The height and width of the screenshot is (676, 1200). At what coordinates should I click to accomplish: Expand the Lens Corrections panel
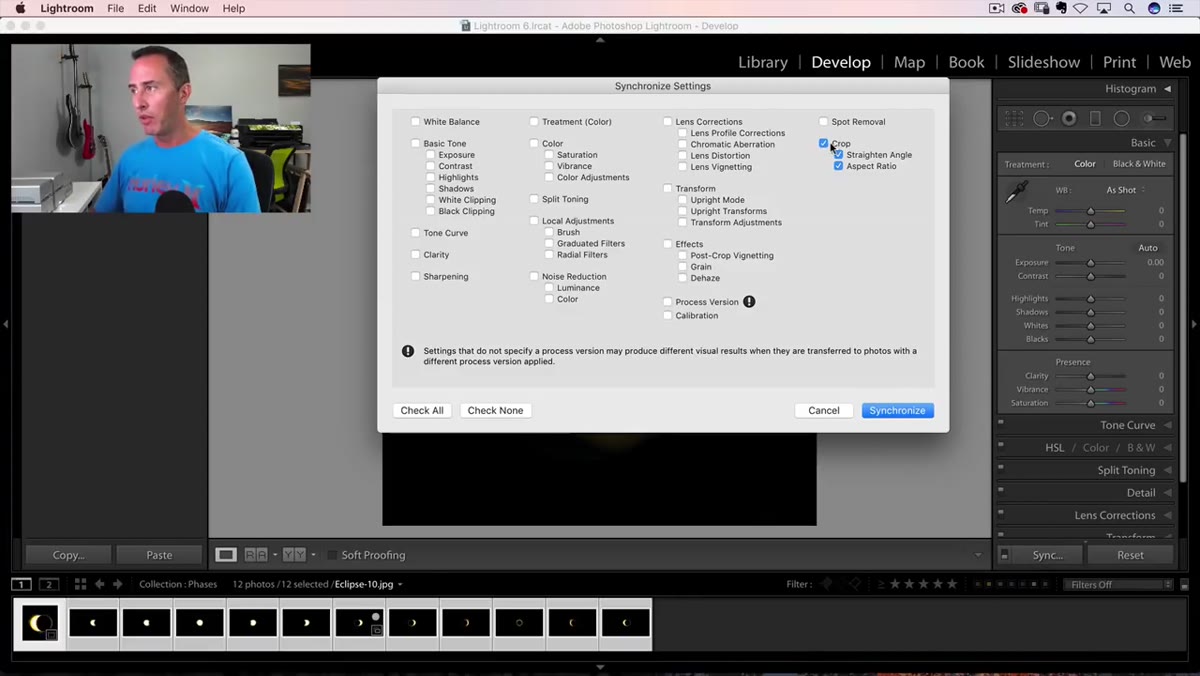[x=1168, y=515]
